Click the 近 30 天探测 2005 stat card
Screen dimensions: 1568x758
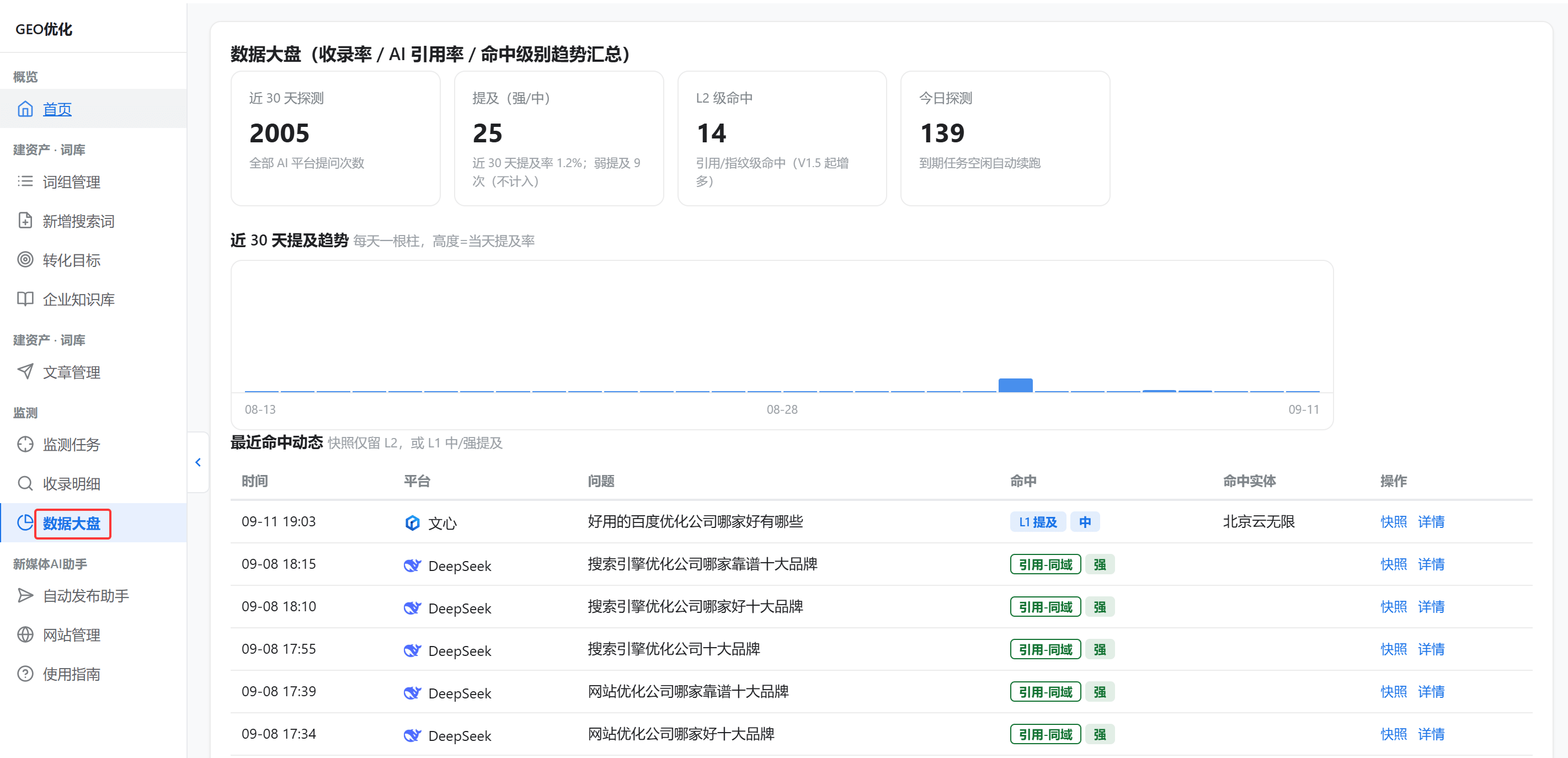click(335, 138)
